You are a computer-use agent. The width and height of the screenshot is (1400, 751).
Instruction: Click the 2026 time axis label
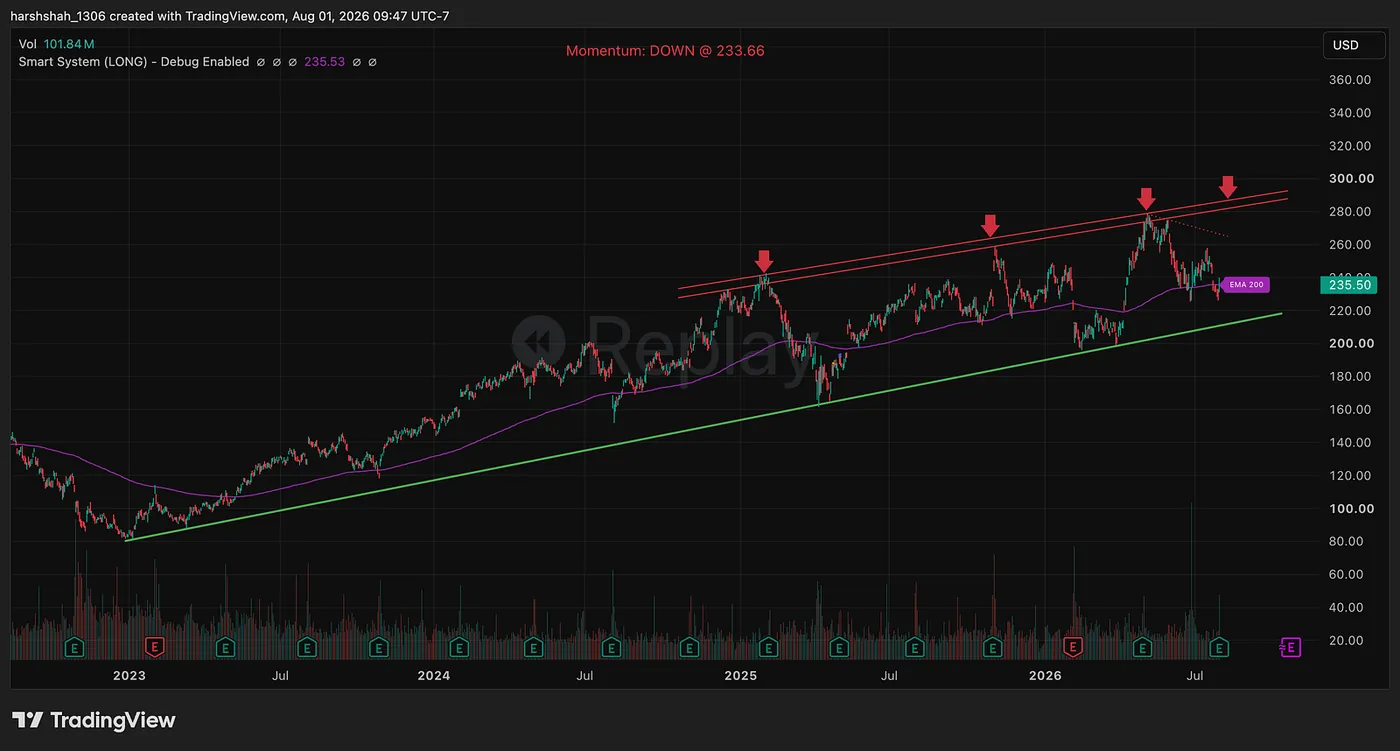[x=1046, y=677]
